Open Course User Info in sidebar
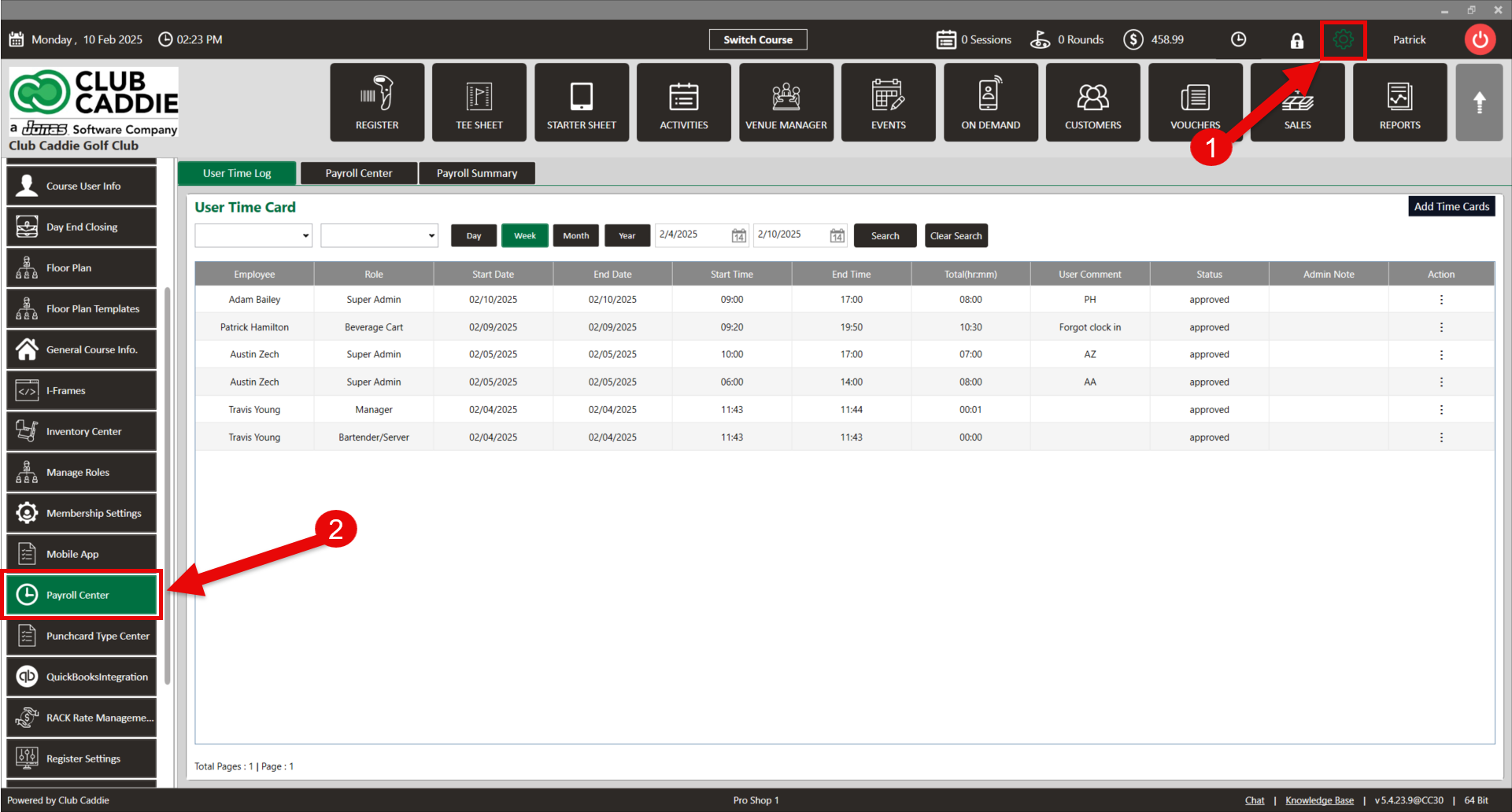The height and width of the screenshot is (812, 1512). (82, 186)
